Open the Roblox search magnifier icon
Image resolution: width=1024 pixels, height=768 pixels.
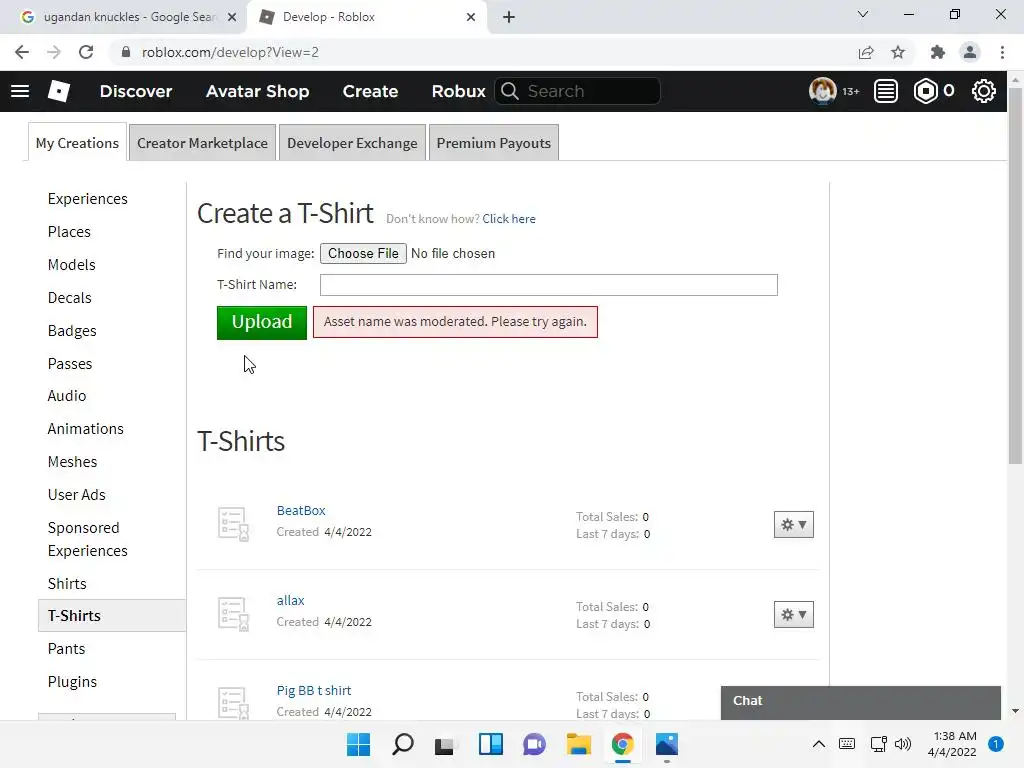click(x=510, y=91)
